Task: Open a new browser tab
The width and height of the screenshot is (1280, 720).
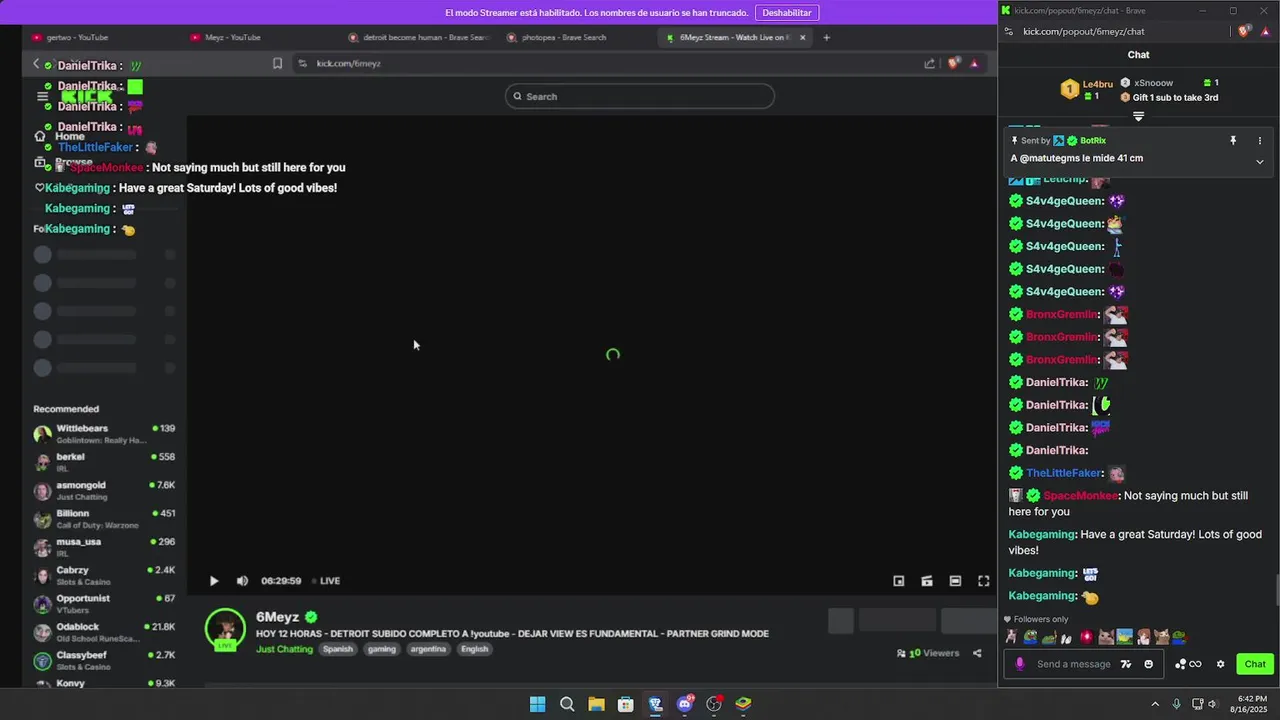Action: [x=826, y=37]
